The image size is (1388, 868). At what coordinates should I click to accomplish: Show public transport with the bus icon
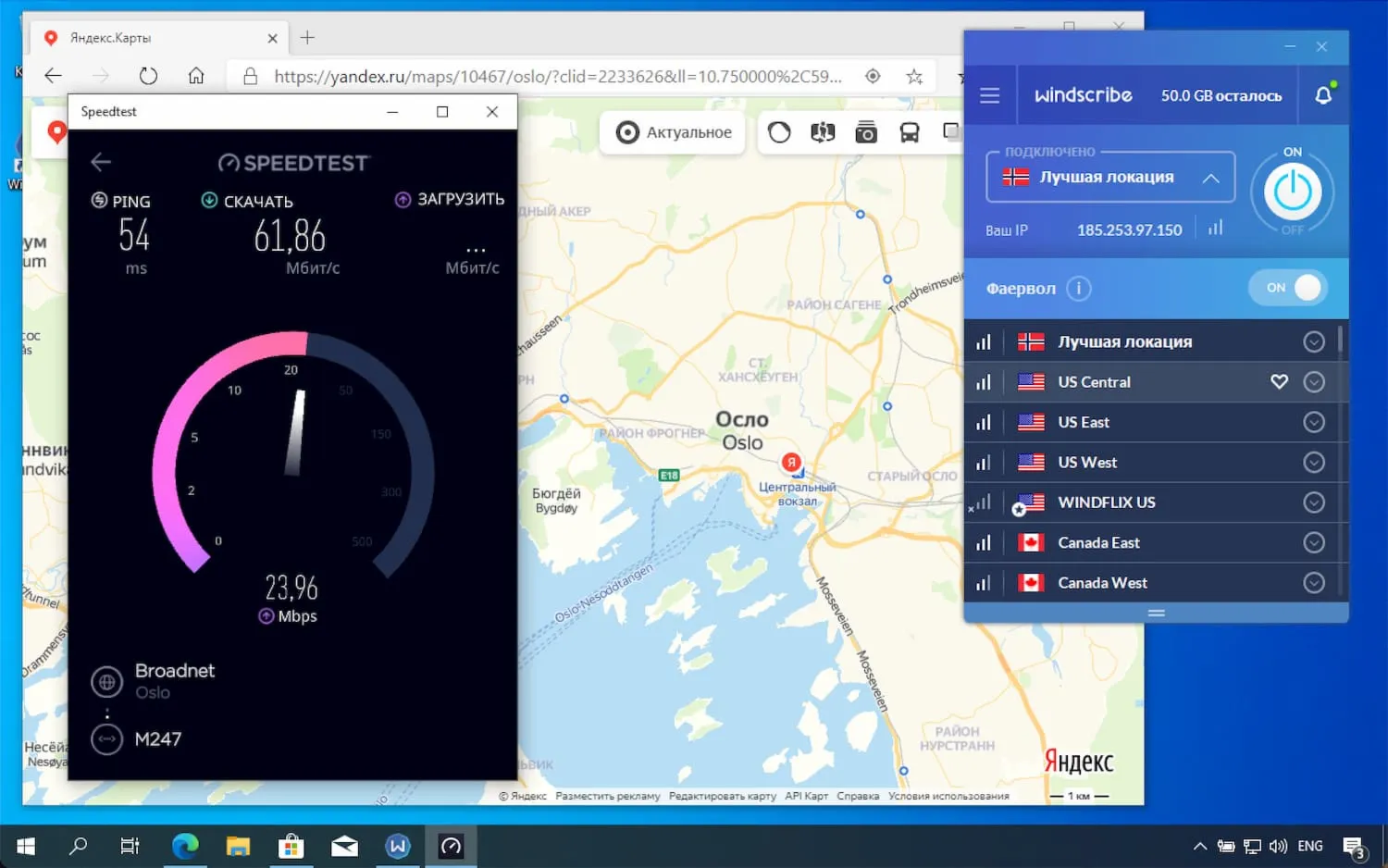click(x=910, y=132)
